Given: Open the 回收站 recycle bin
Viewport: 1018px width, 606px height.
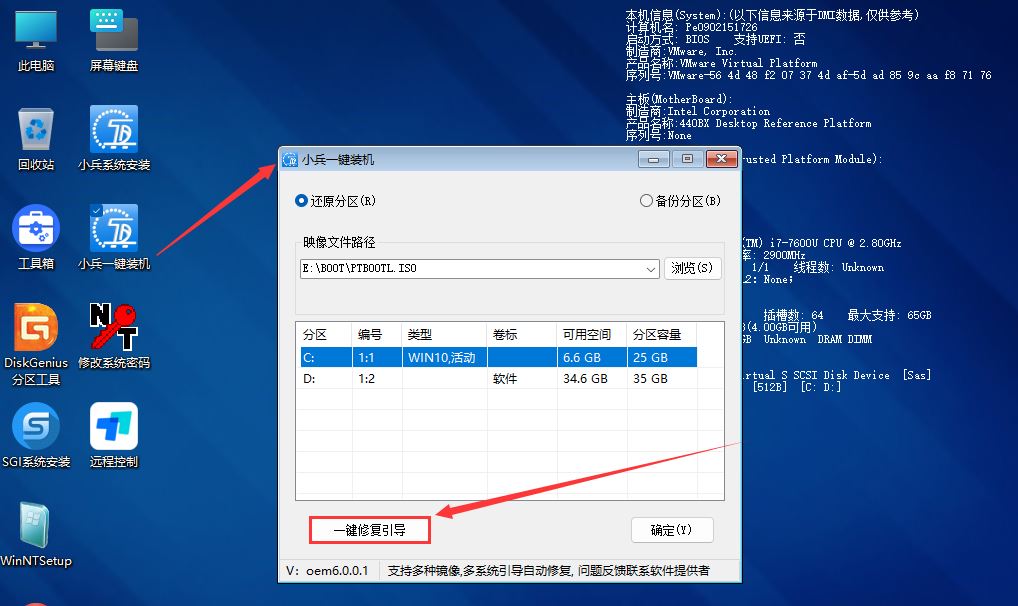Looking at the screenshot, I should (35, 138).
